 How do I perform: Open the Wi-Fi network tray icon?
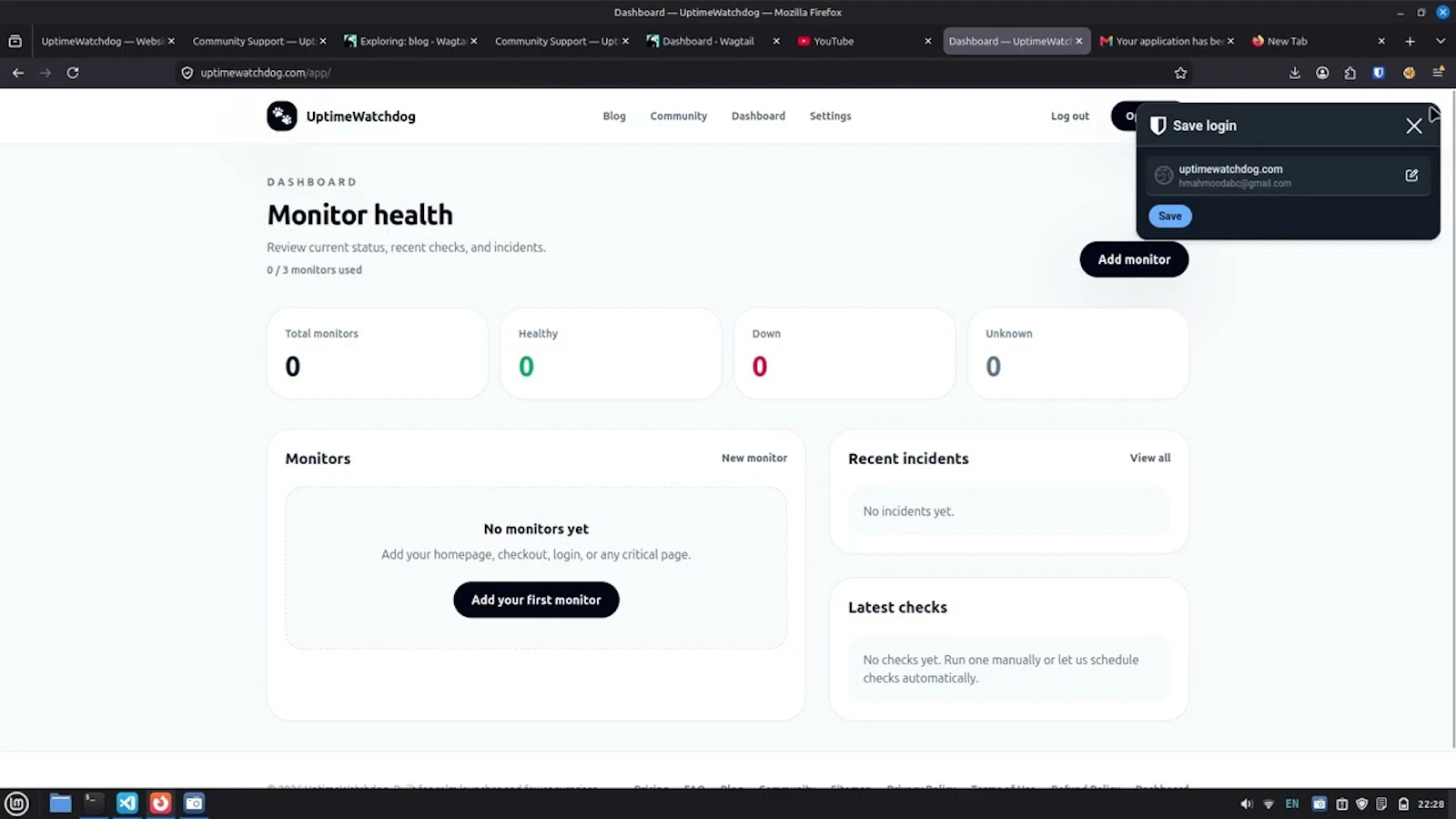(1269, 804)
